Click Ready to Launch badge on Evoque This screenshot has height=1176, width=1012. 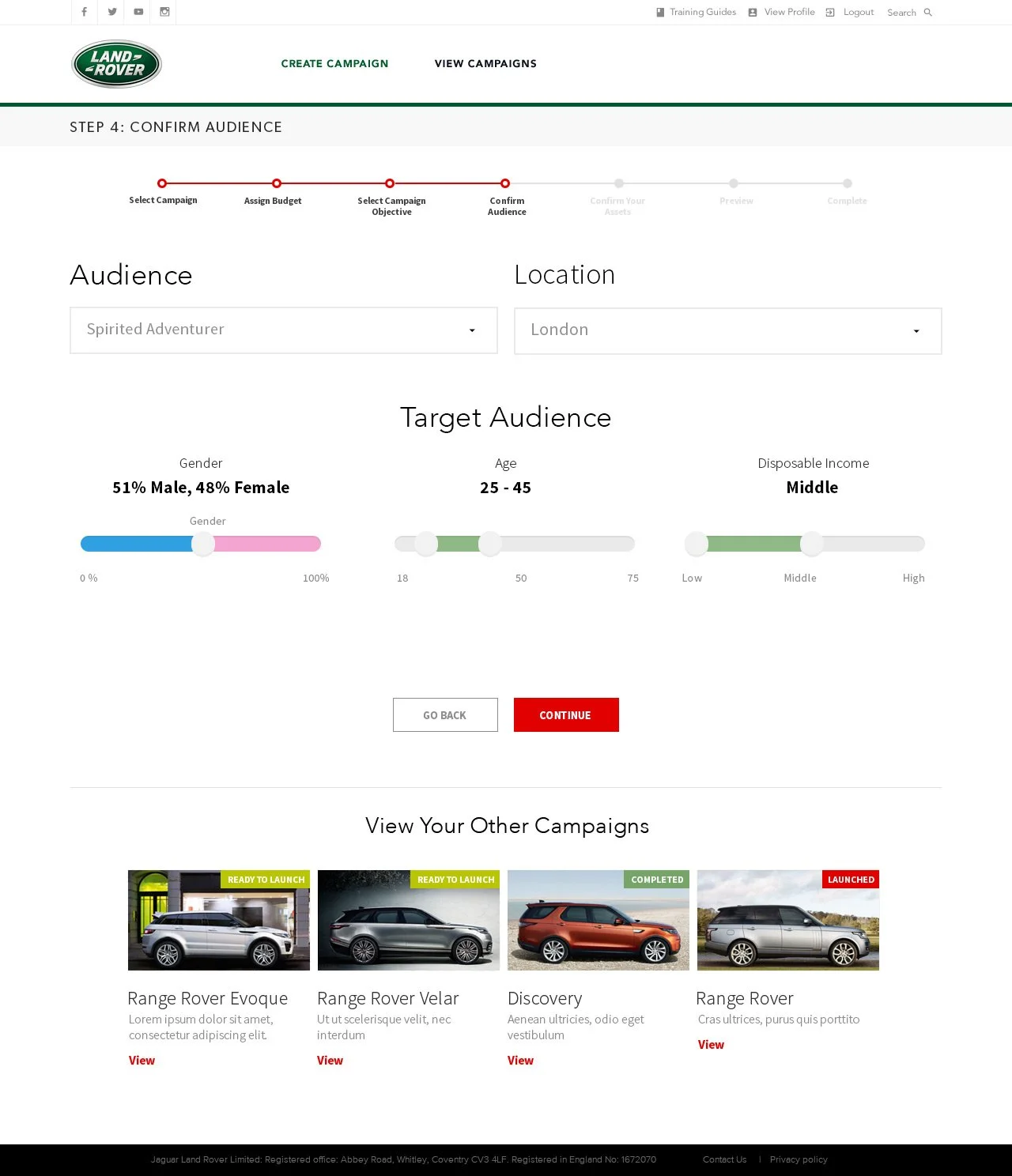pyautogui.click(x=266, y=880)
